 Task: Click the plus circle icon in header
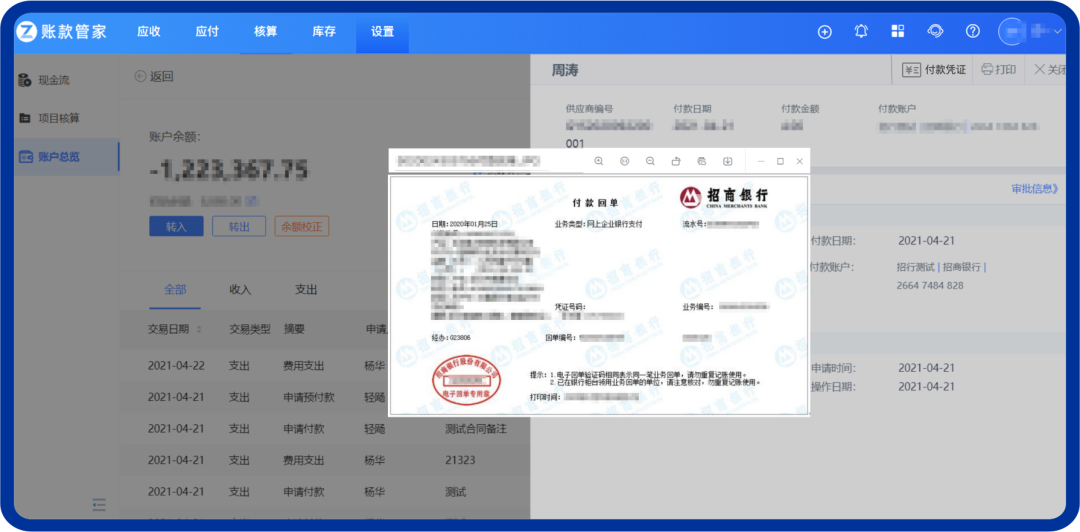click(825, 31)
